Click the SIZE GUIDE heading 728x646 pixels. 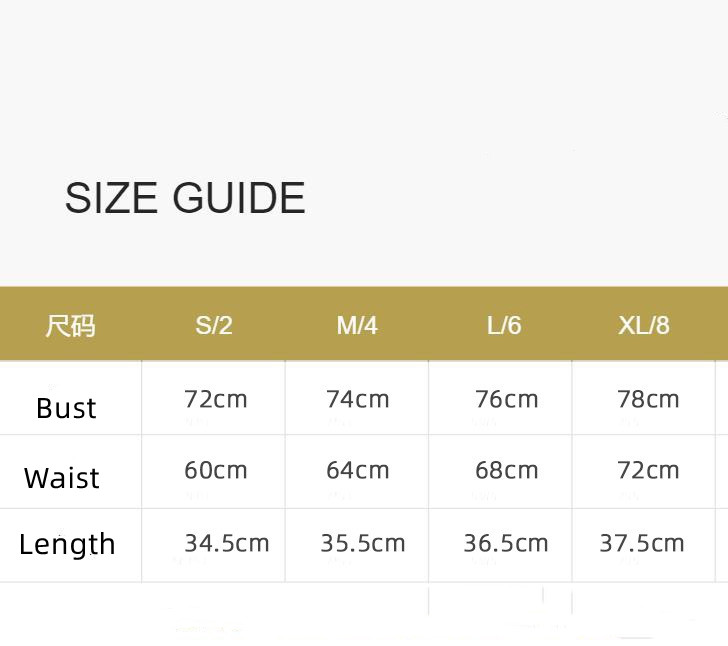(x=185, y=198)
